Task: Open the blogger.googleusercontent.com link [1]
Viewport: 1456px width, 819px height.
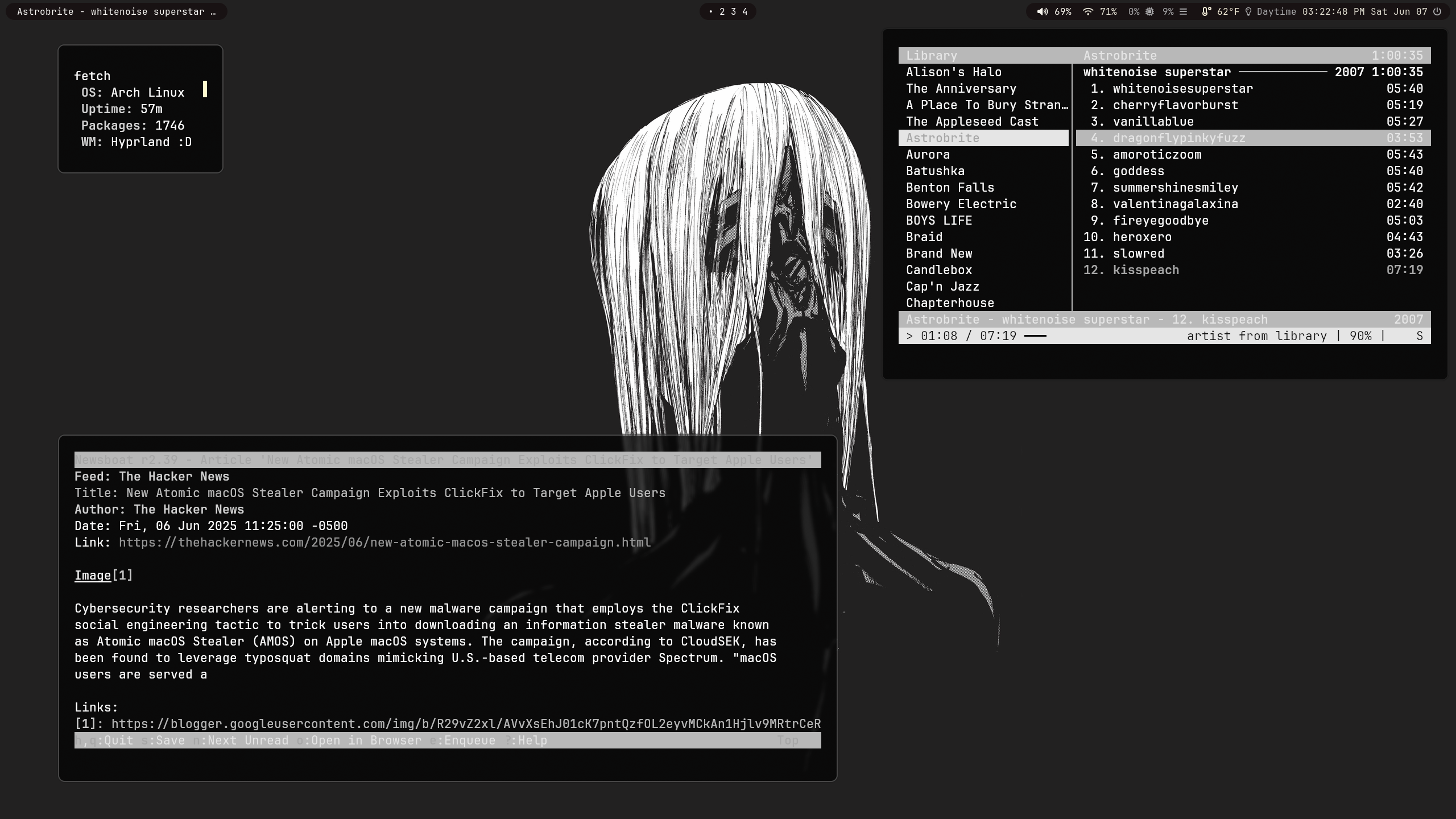Action: (x=466, y=724)
